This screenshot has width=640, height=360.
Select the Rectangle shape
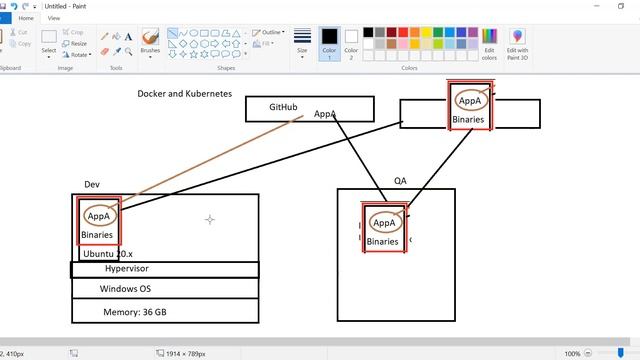point(204,33)
